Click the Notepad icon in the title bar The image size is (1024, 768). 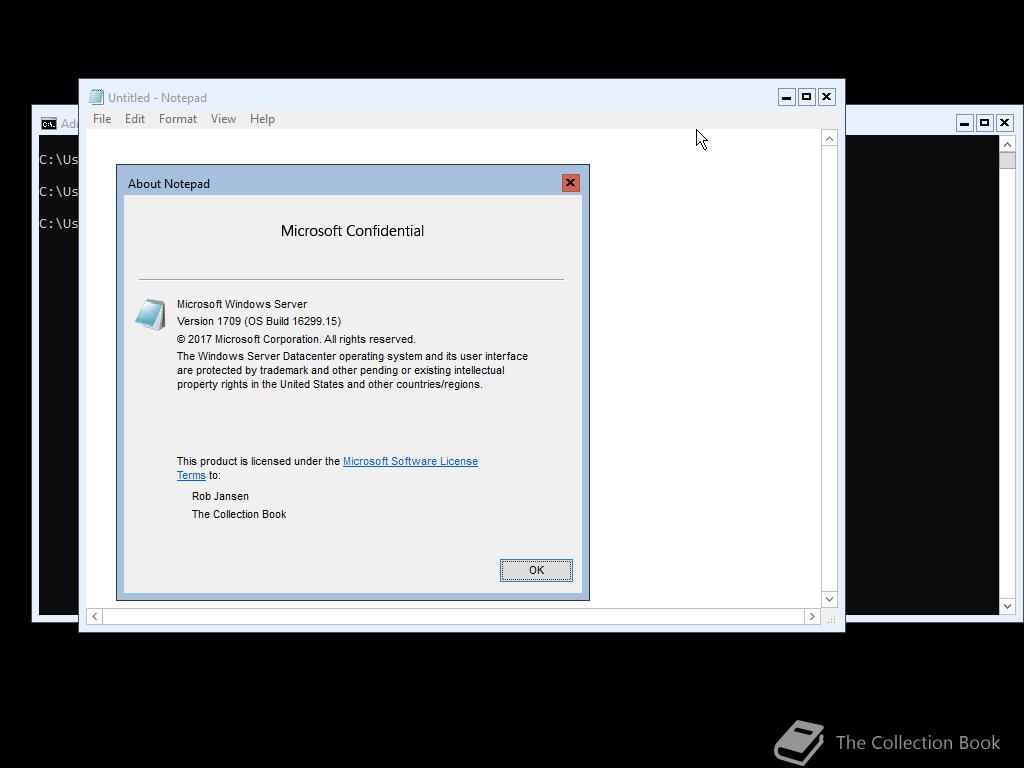coord(97,97)
